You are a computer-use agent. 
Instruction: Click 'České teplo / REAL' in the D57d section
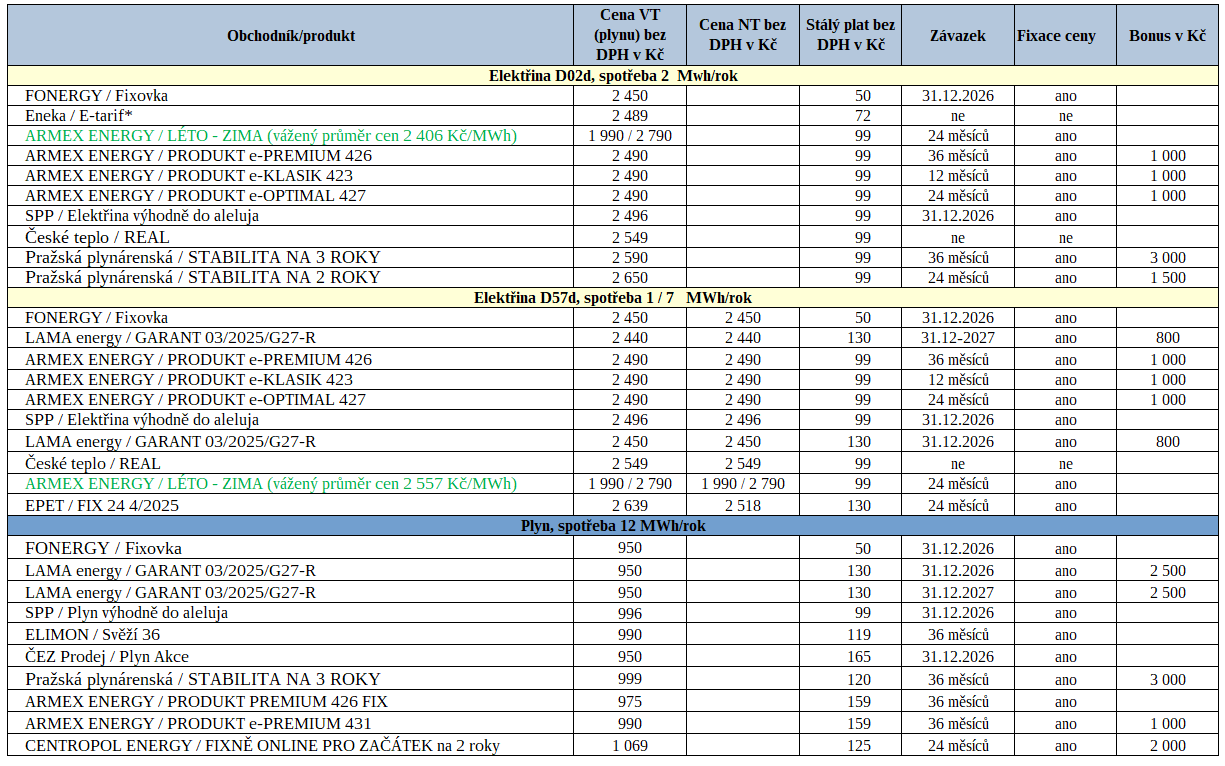click(x=92, y=464)
